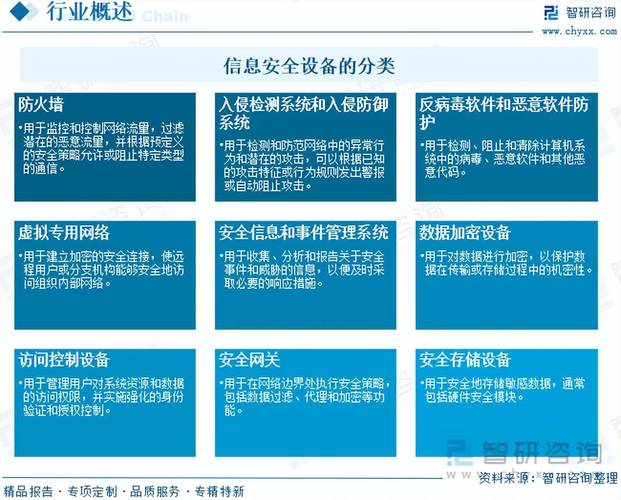Click 专精特新 in the footer
This screenshot has height=500, width=621.
[218, 491]
